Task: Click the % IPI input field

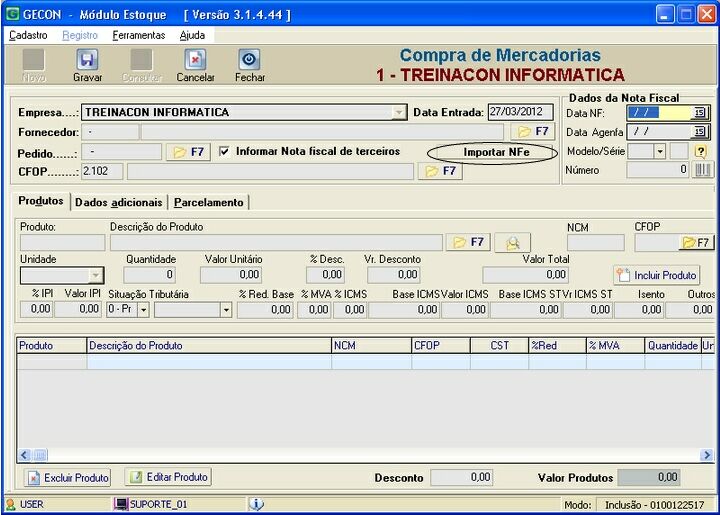Action: coord(36,309)
